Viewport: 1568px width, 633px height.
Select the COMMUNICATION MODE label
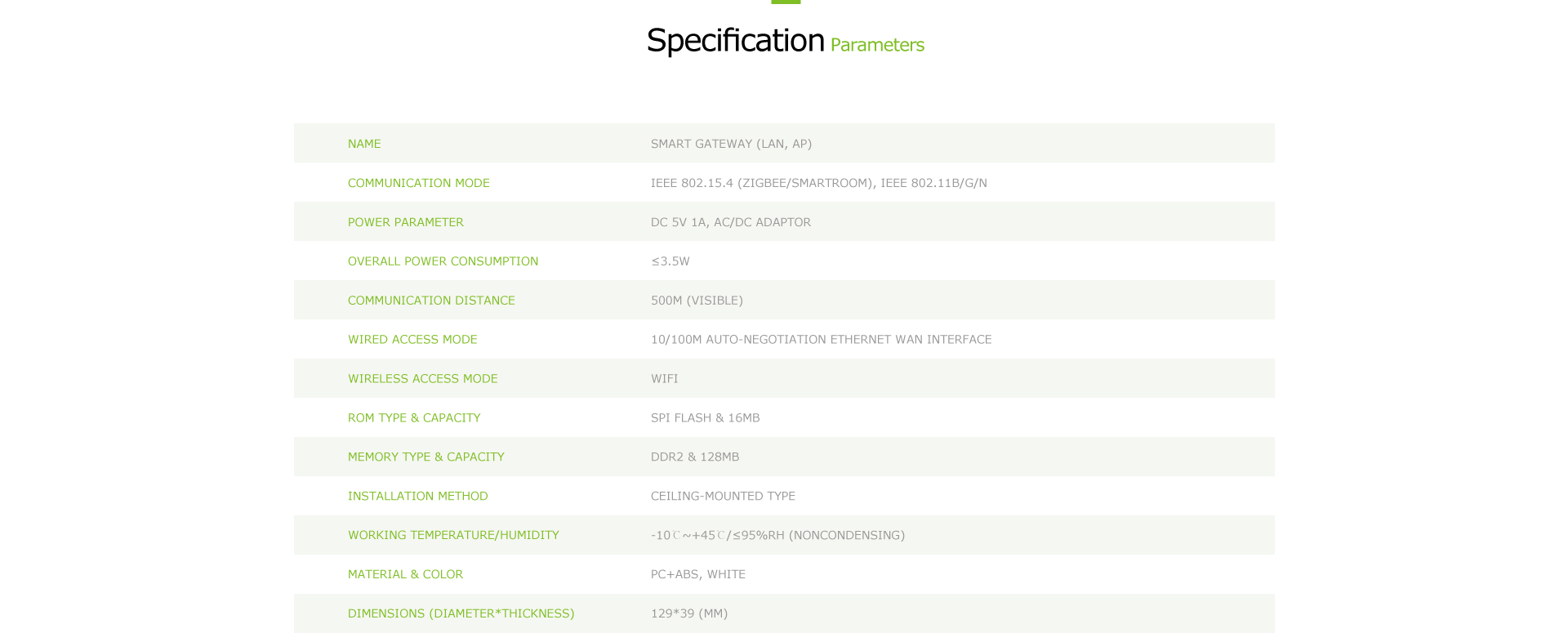419,183
